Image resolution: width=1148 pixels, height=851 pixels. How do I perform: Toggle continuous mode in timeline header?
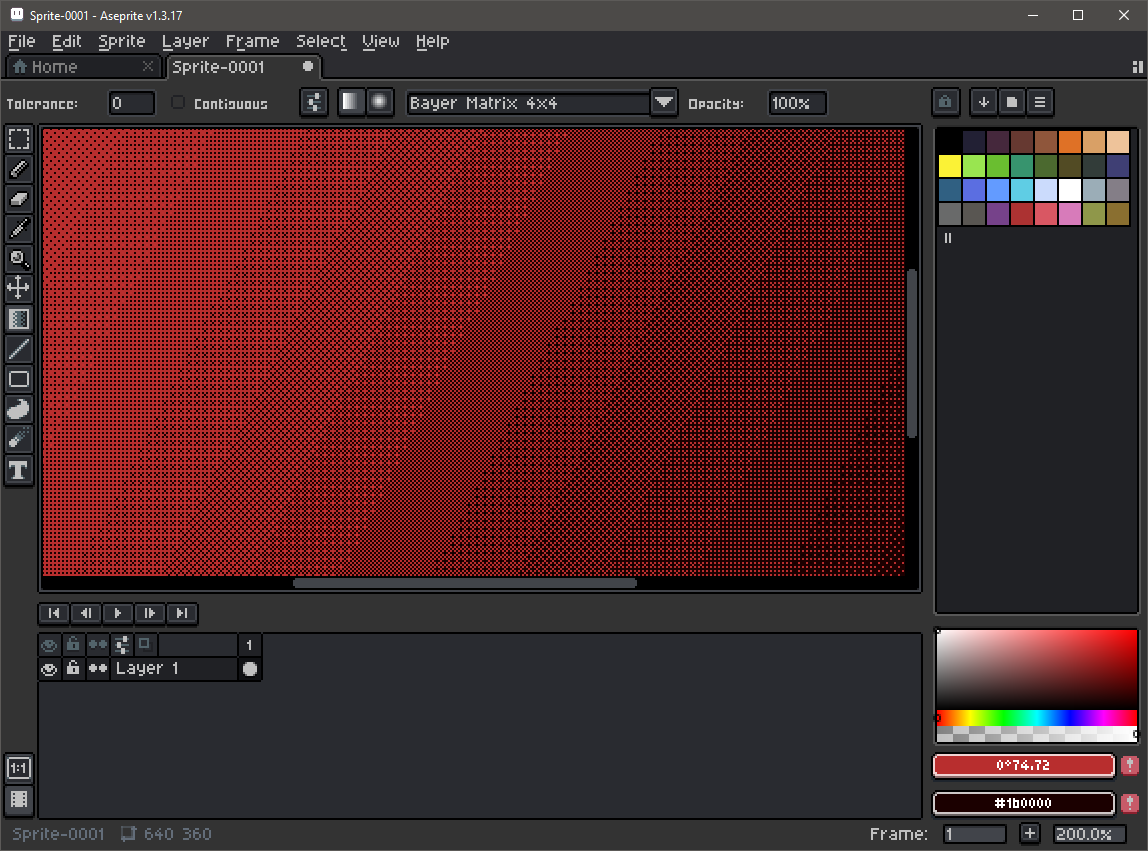pos(97,644)
